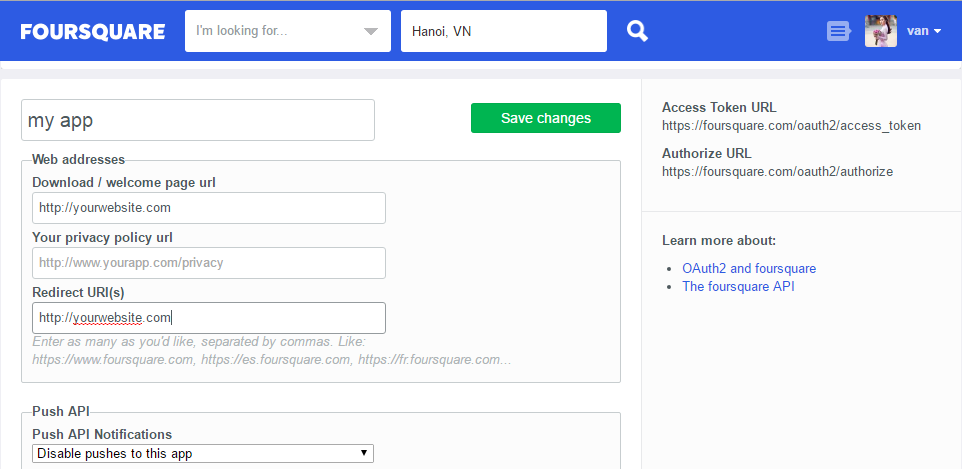
Task: Click the "my app" name field
Action: [x=198, y=120]
